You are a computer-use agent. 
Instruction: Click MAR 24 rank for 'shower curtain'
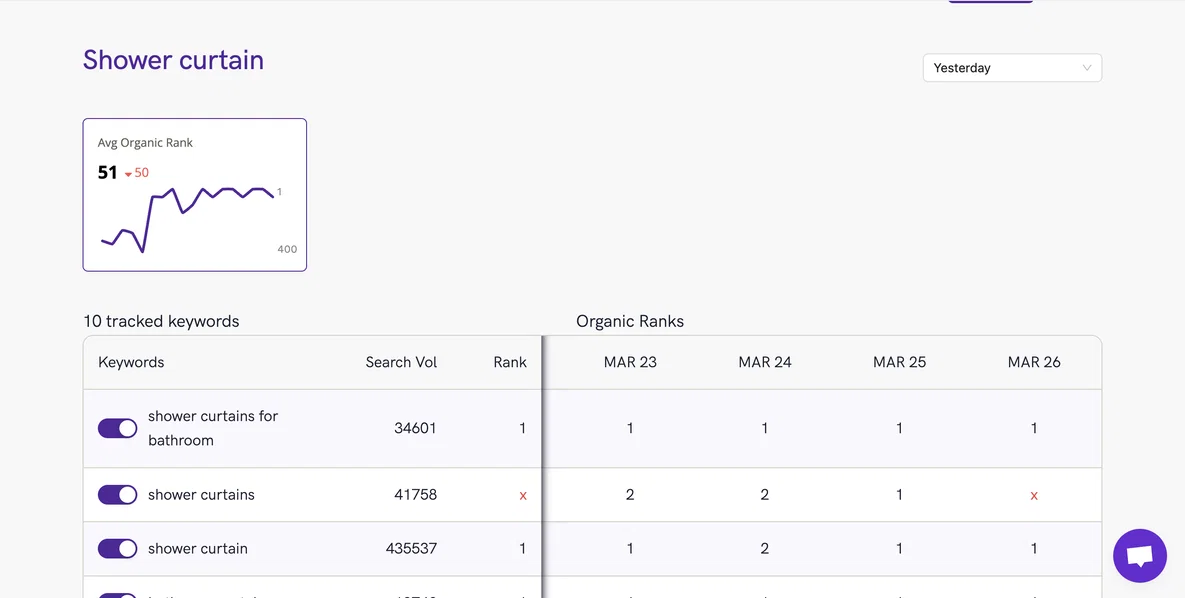765,549
